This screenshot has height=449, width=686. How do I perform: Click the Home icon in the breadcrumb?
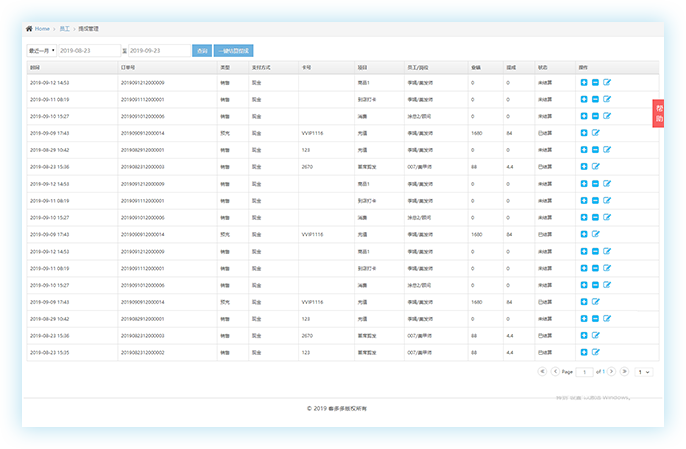pyautogui.click(x=29, y=28)
